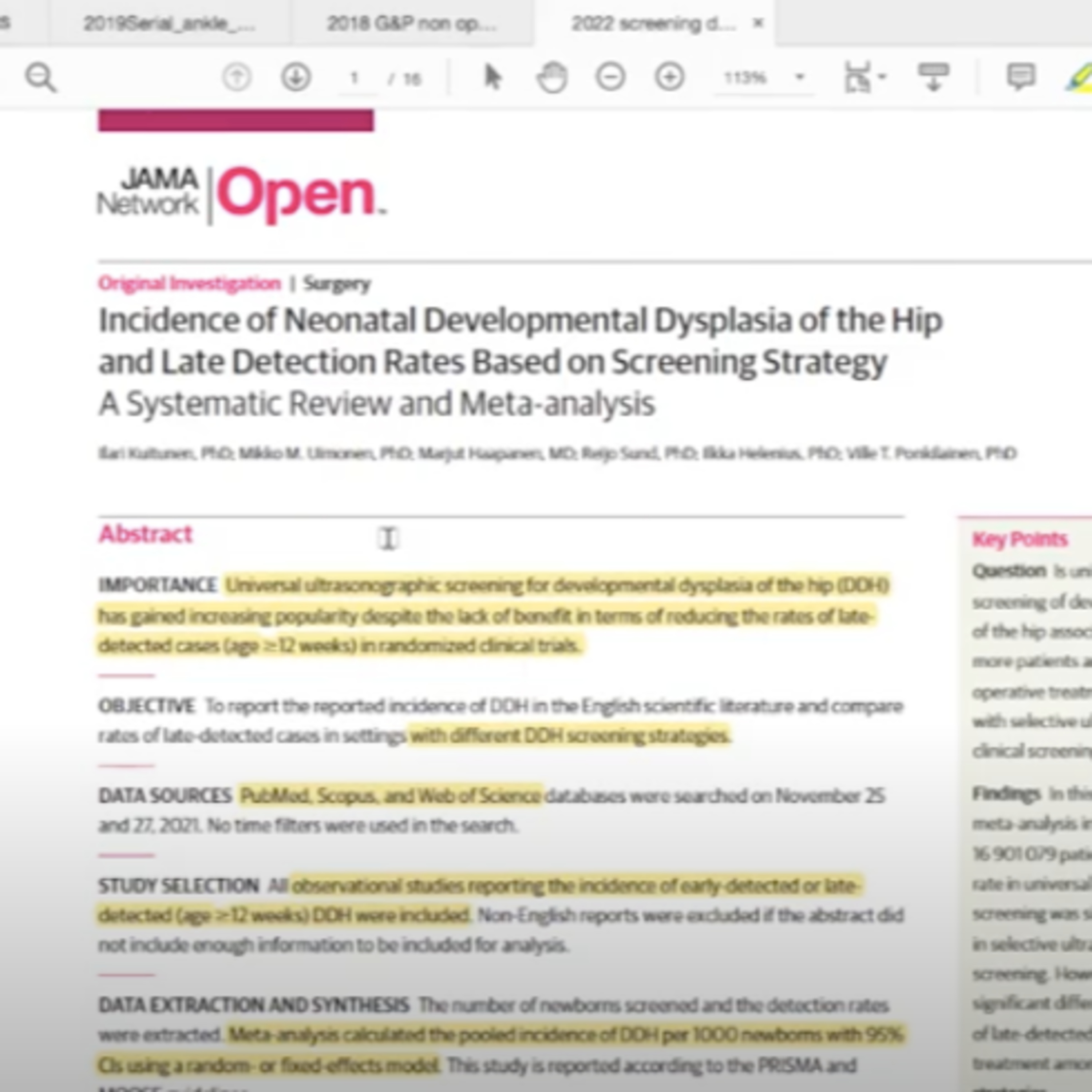Viewport: 1092px width, 1092px height.
Task: Click the Question label in Key Points
Action: pyautogui.click(x=1009, y=571)
